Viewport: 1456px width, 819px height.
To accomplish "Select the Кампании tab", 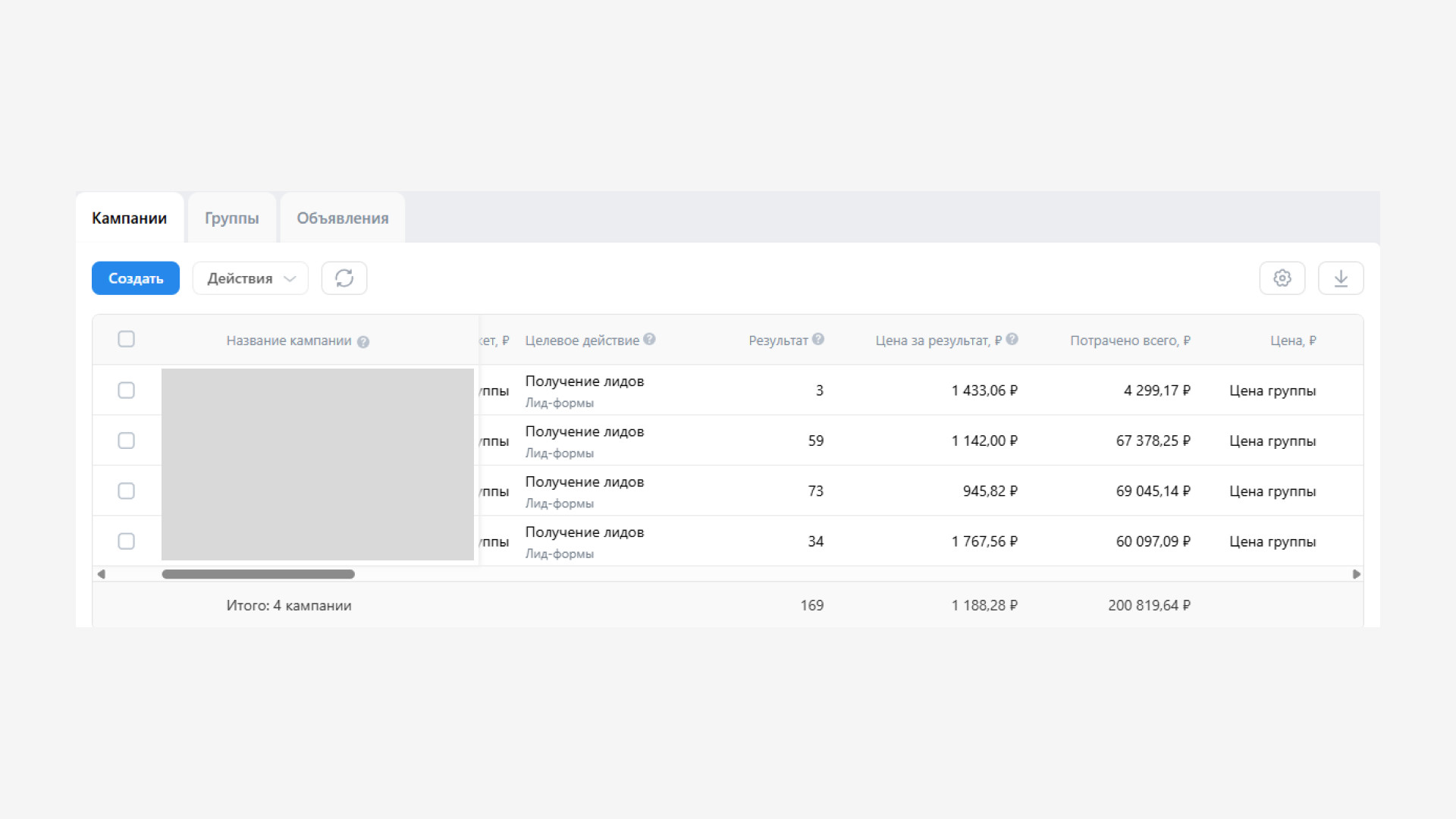I will pos(130,218).
